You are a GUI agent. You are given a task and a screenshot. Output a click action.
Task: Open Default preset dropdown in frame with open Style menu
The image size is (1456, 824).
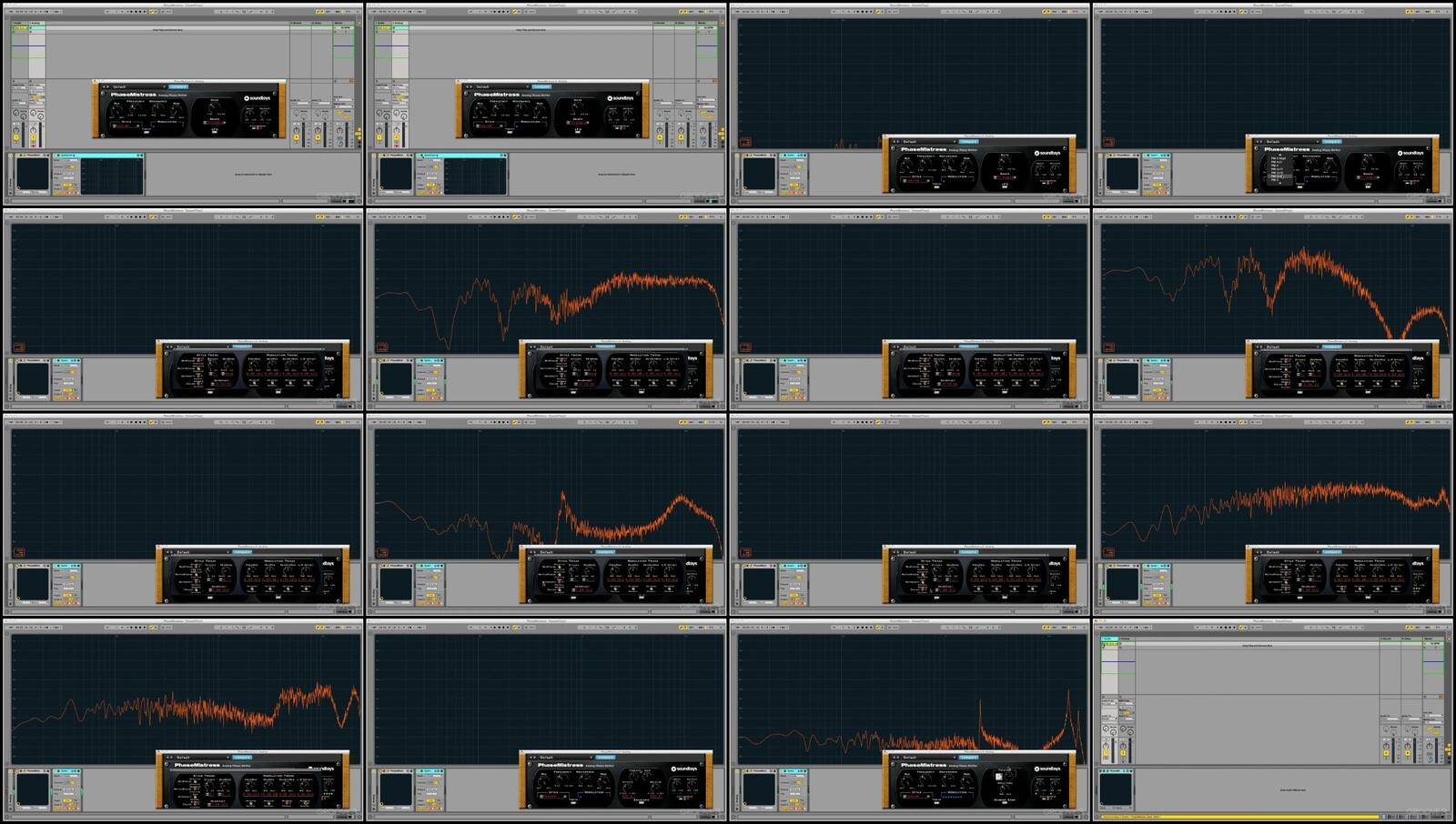pos(1291,141)
